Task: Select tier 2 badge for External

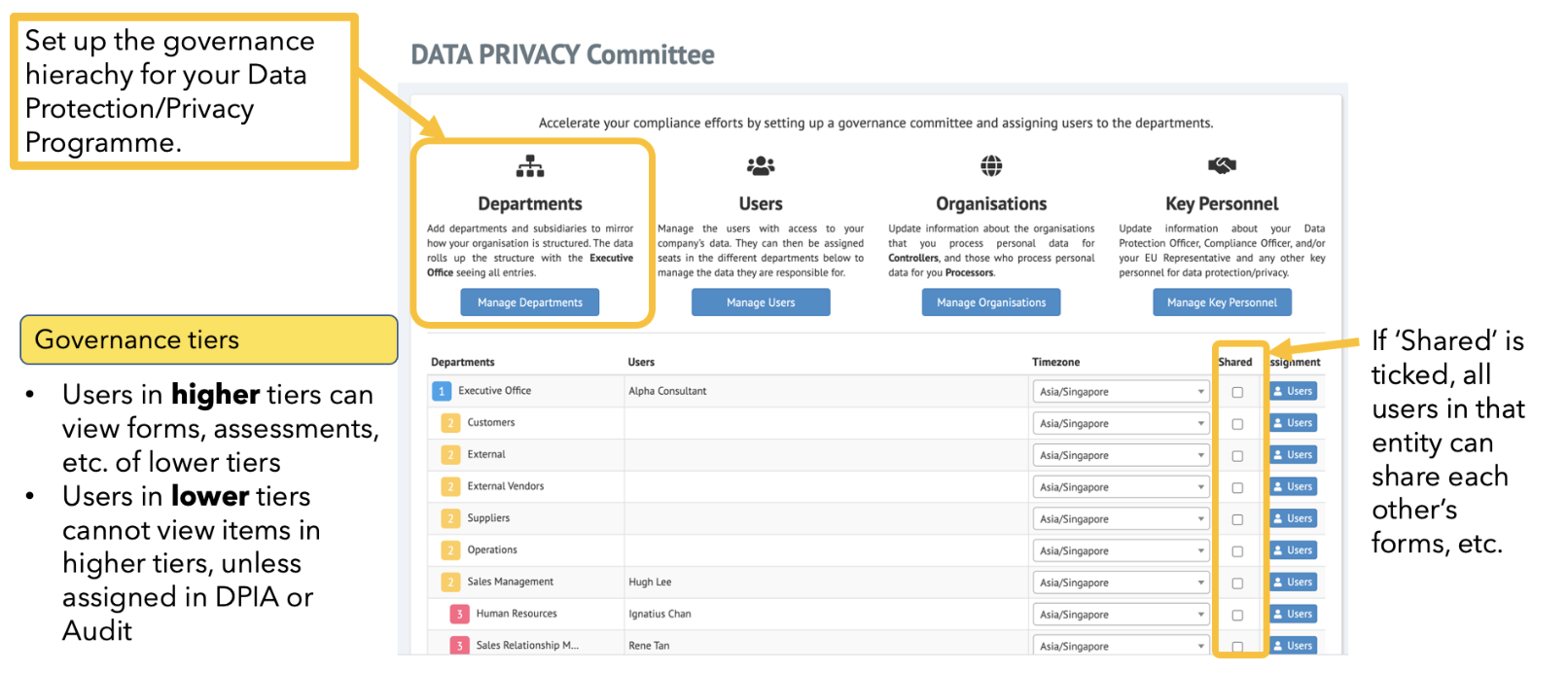Action: (x=450, y=455)
